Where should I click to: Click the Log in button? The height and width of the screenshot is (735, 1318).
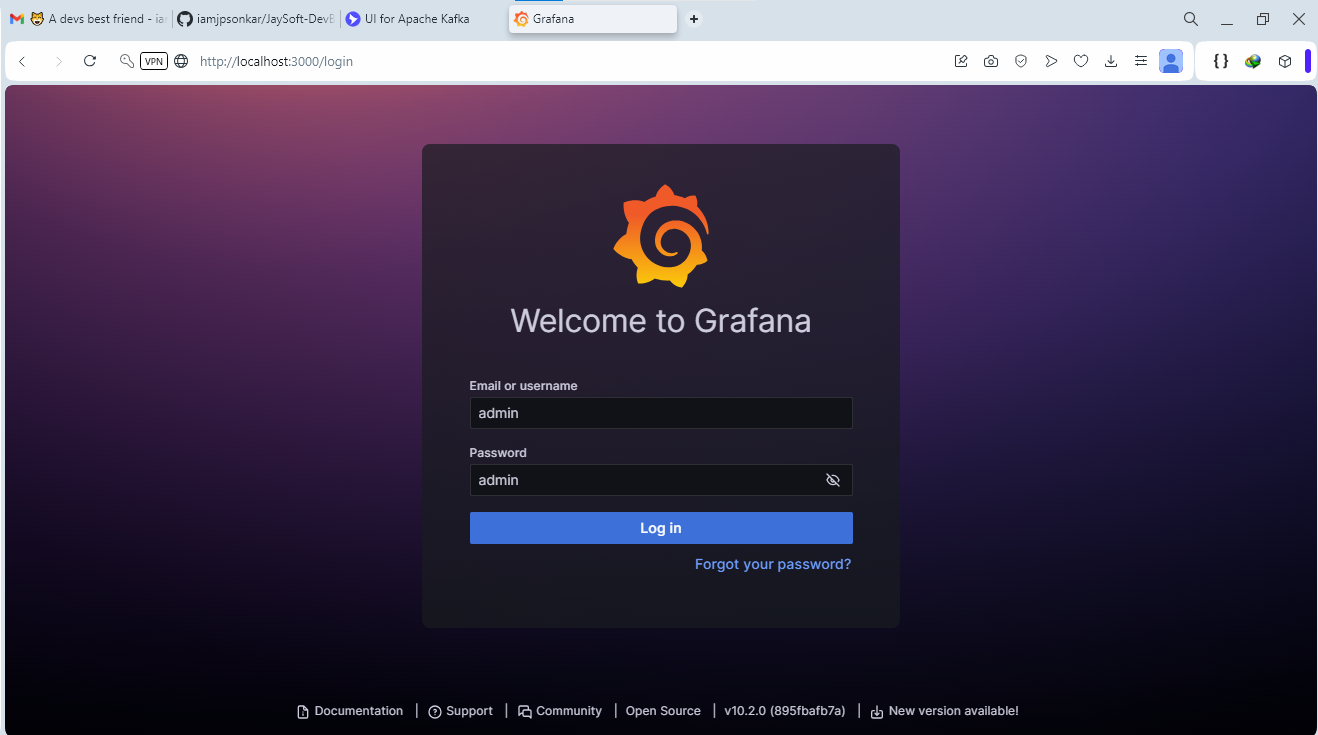pyautogui.click(x=661, y=528)
